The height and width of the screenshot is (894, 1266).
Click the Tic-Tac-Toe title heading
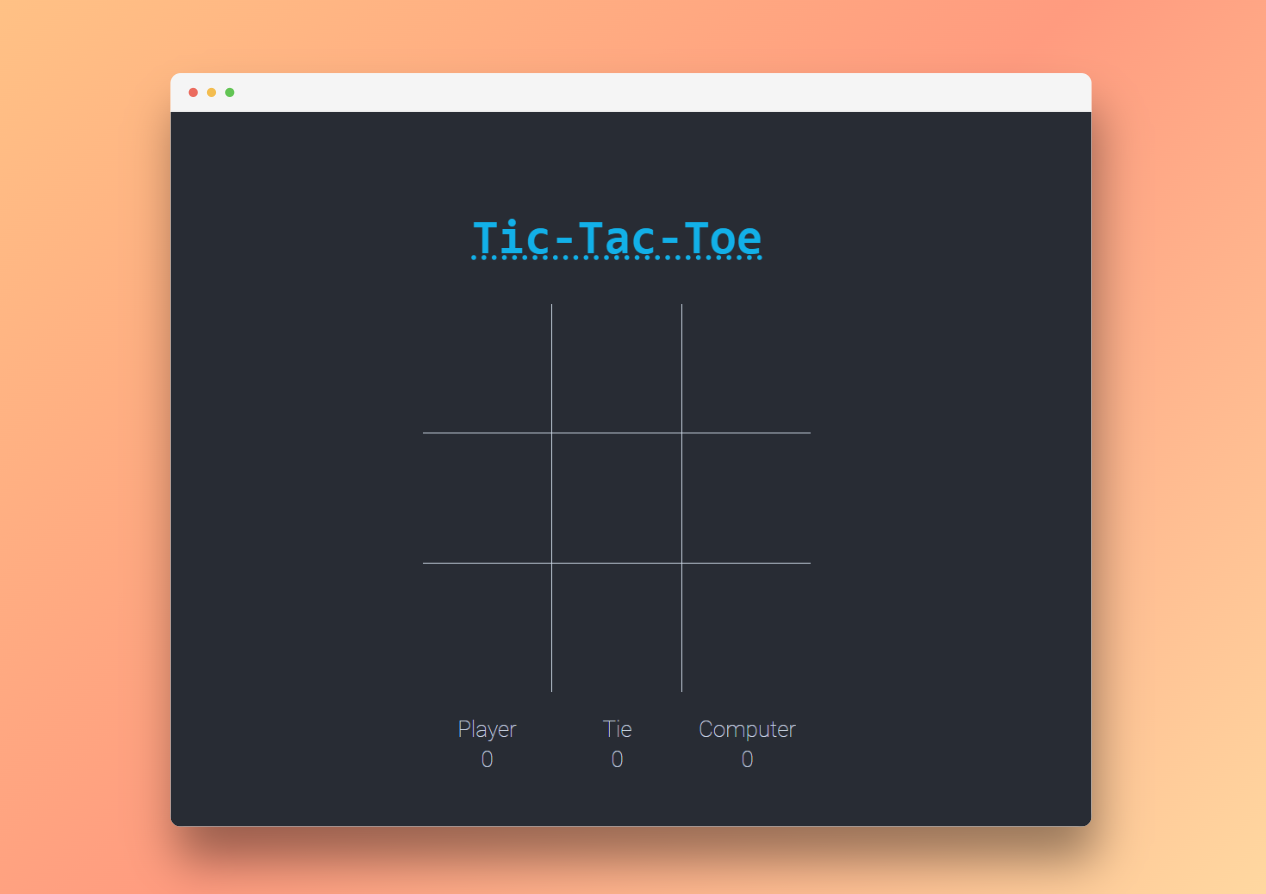[x=617, y=238]
